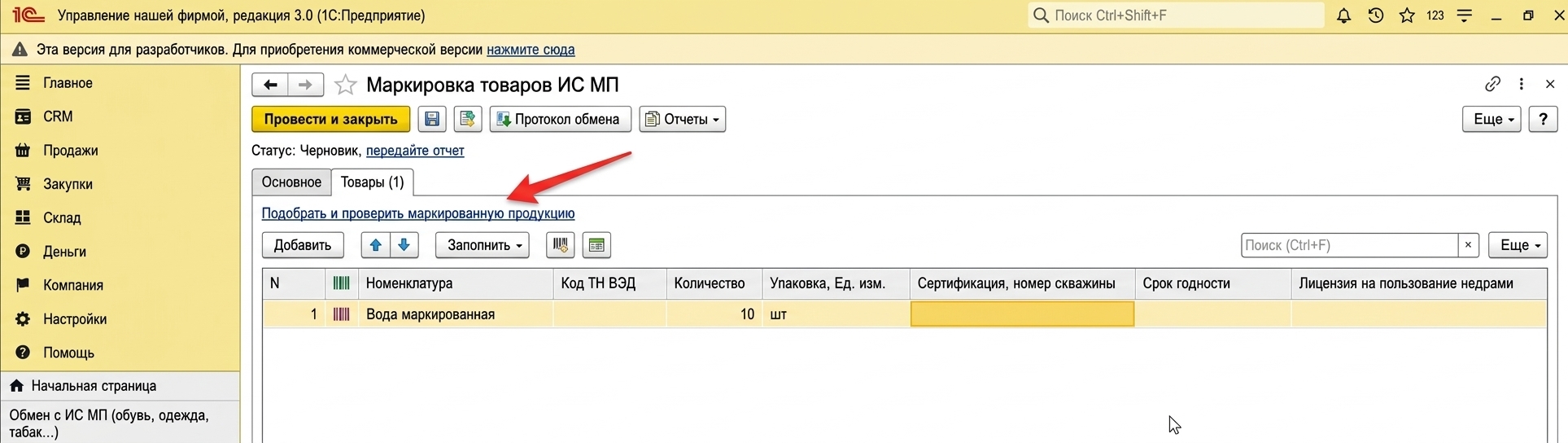Move row down with blue arrow

point(404,245)
